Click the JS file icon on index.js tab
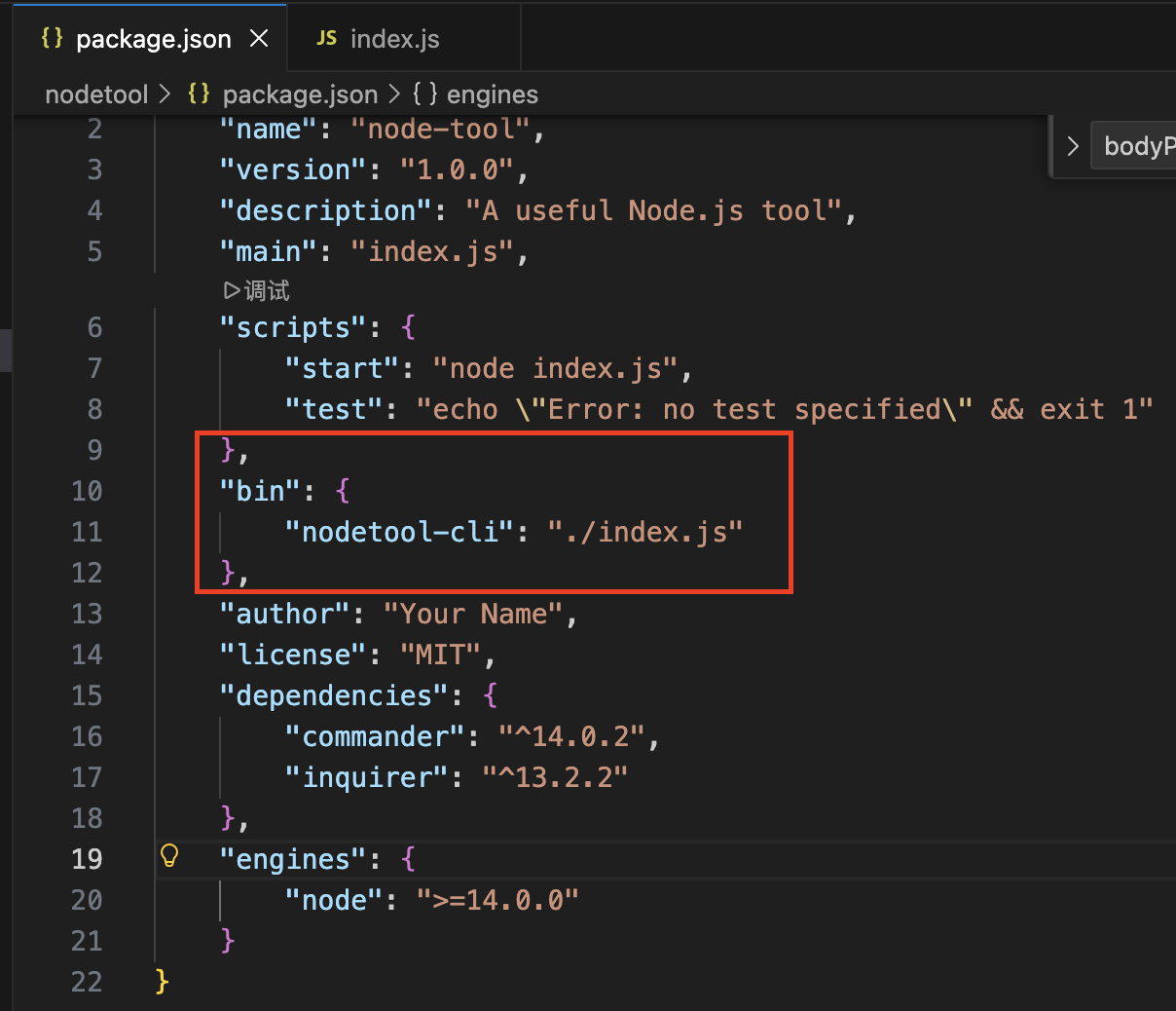The image size is (1176, 1011). [327, 38]
